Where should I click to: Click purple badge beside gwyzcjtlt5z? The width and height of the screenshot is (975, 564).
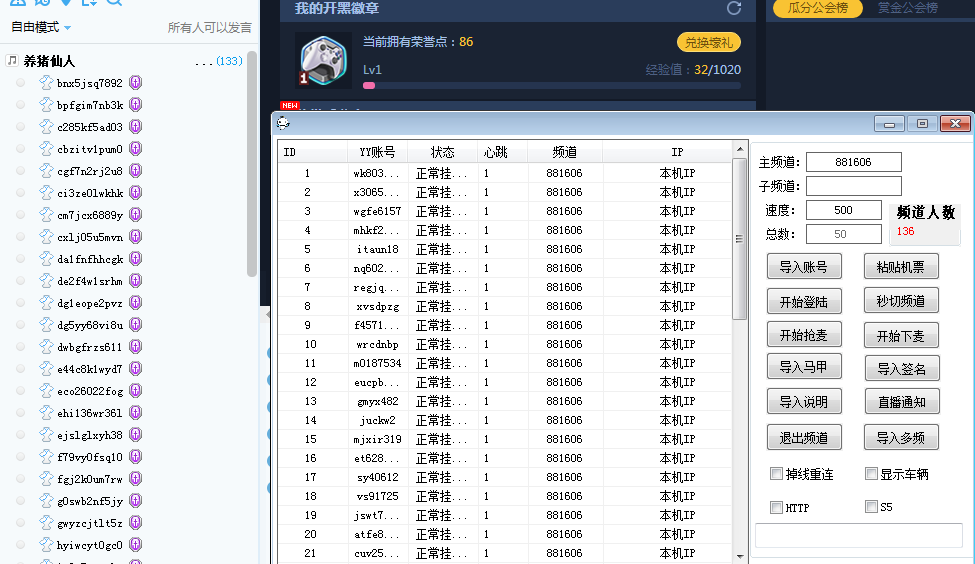coord(136,522)
